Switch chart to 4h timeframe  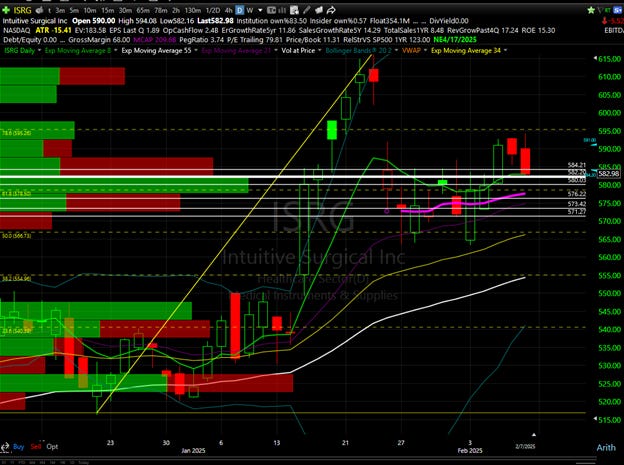point(228,10)
